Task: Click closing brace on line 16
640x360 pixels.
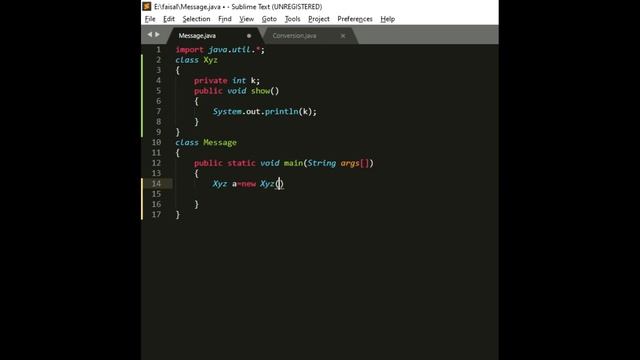Action: 196,204
